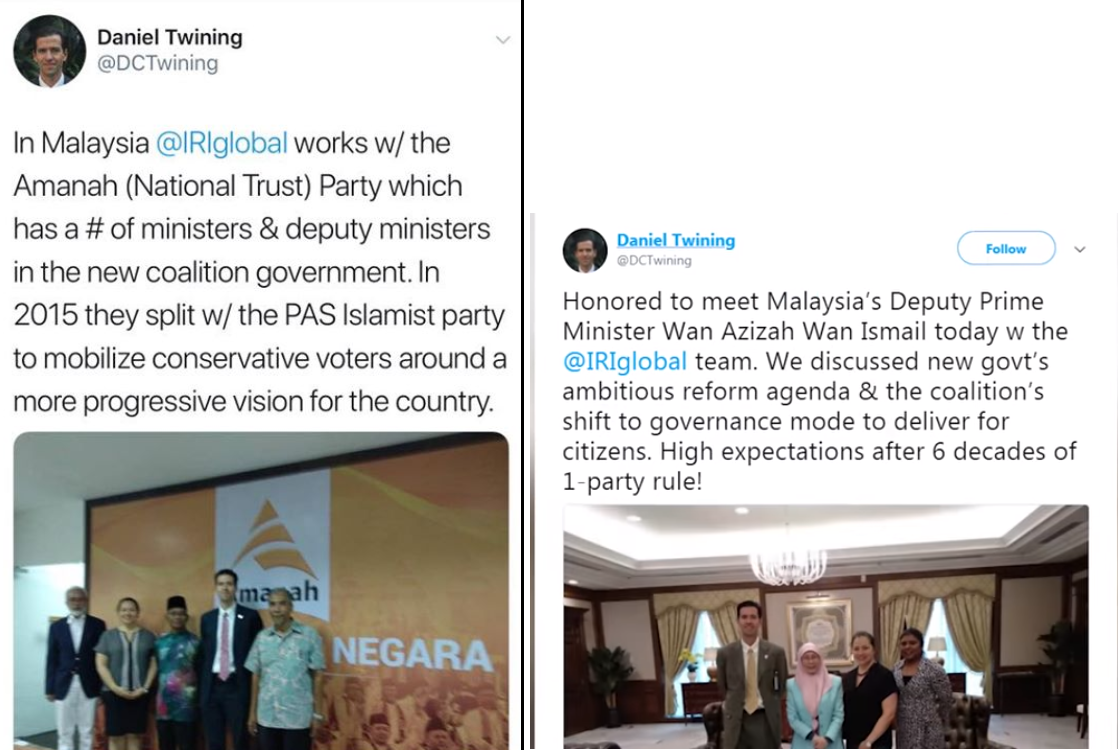Viewport: 1118px width, 750px height.
Task: Click the @DCTwining handle in right tweet
Action: pos(654,261)
